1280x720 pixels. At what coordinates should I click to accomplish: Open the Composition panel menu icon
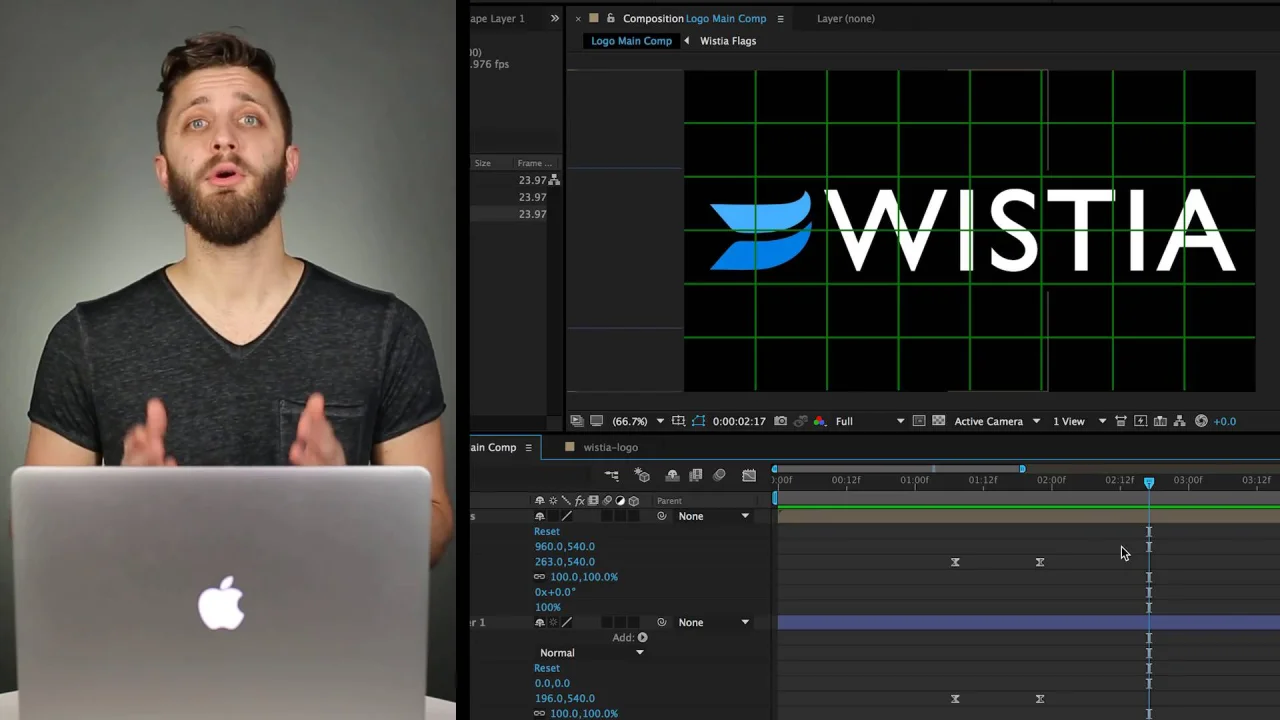tap(780, 19)
